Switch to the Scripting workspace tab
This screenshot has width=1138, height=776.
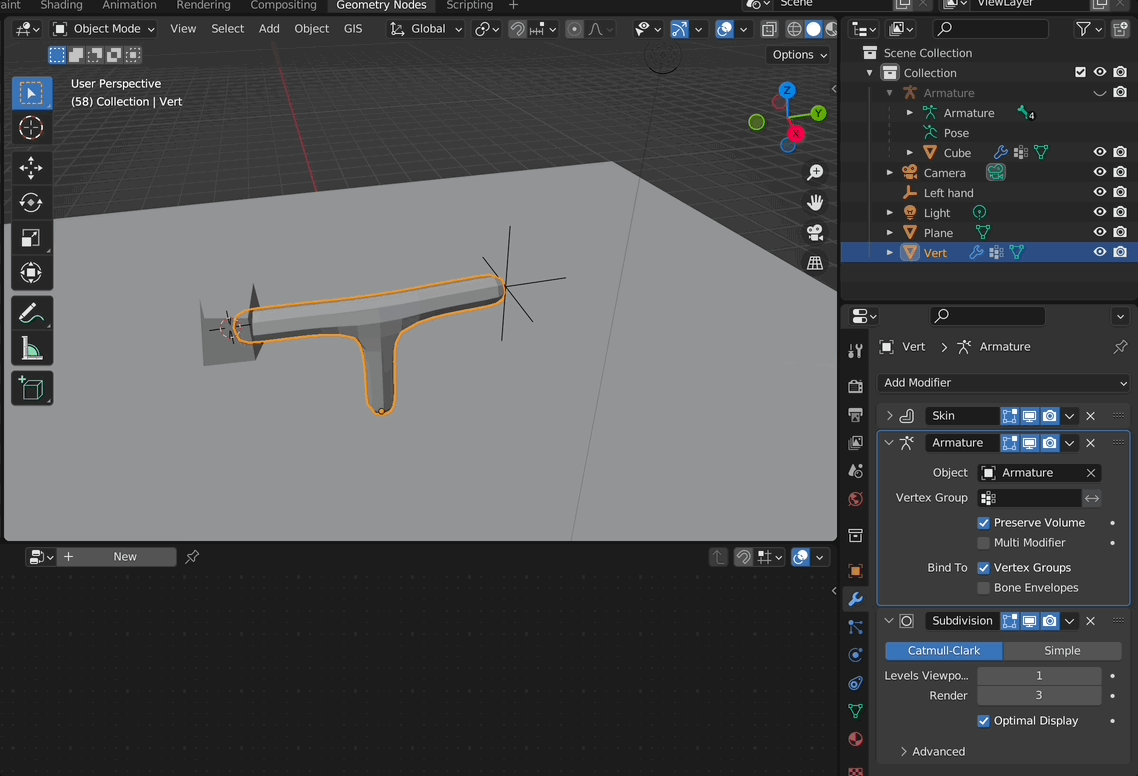click(x=469, y=6)
